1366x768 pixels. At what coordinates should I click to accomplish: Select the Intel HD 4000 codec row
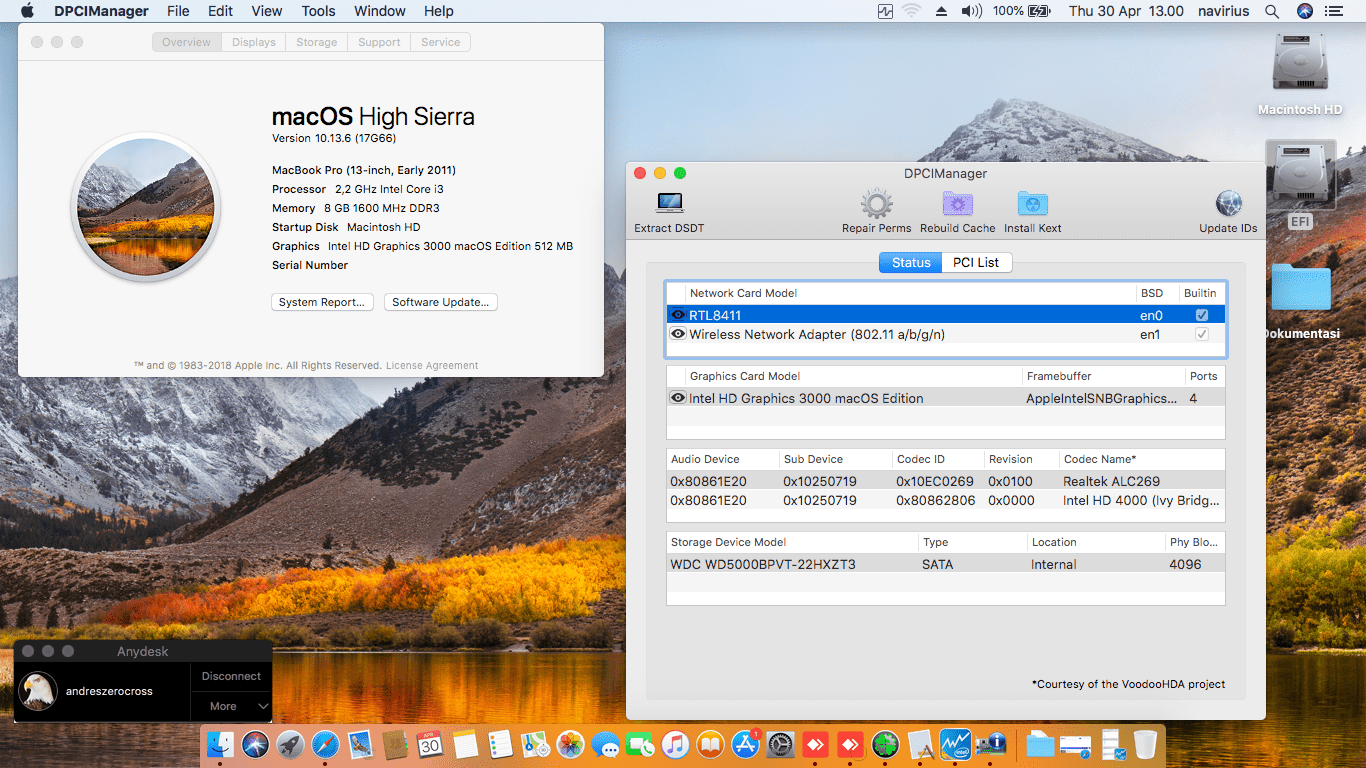(x=946, y=500)
